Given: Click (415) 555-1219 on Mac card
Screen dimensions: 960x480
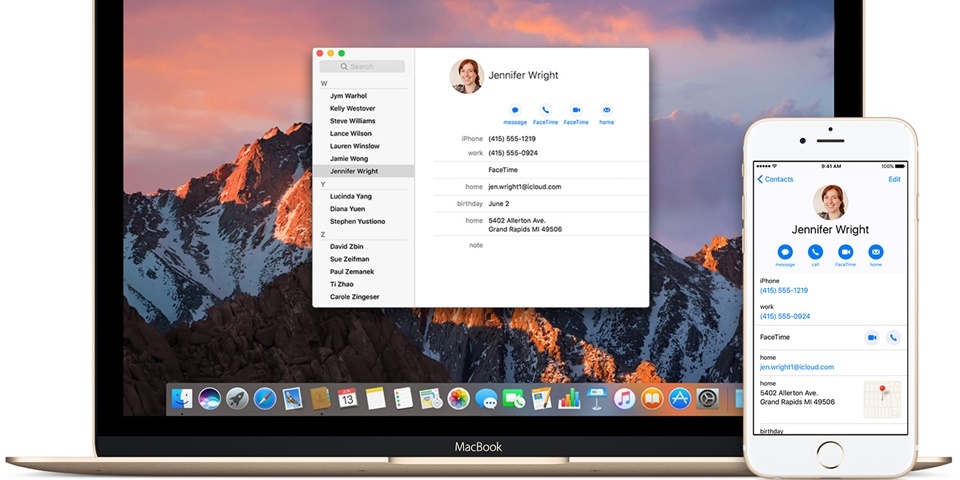Looking at the screenshot, I should point(512,139).
